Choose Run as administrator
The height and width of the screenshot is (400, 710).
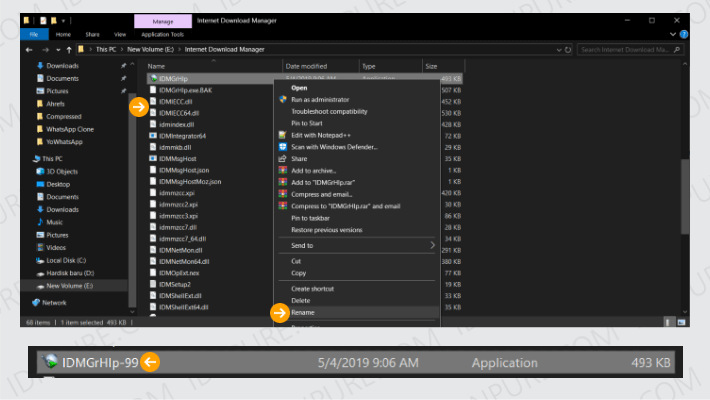(320, 100)
